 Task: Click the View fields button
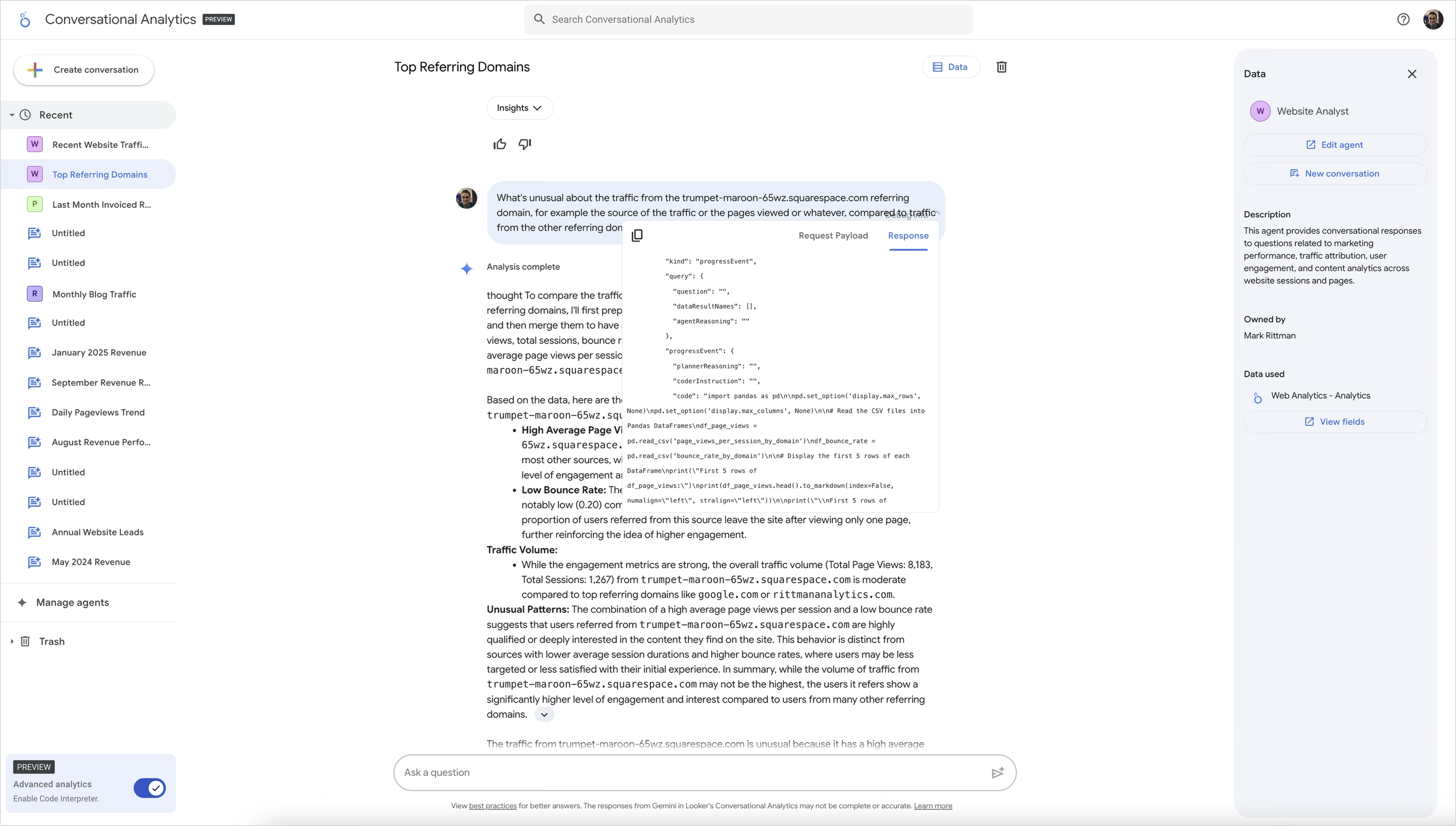pos(1335,421)
